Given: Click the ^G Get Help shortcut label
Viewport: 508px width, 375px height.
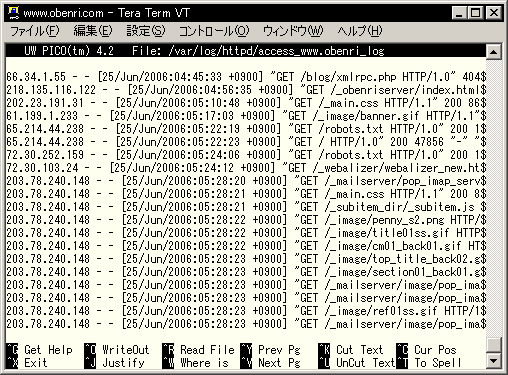Looking at the screenshot, I should coord(40,350).
